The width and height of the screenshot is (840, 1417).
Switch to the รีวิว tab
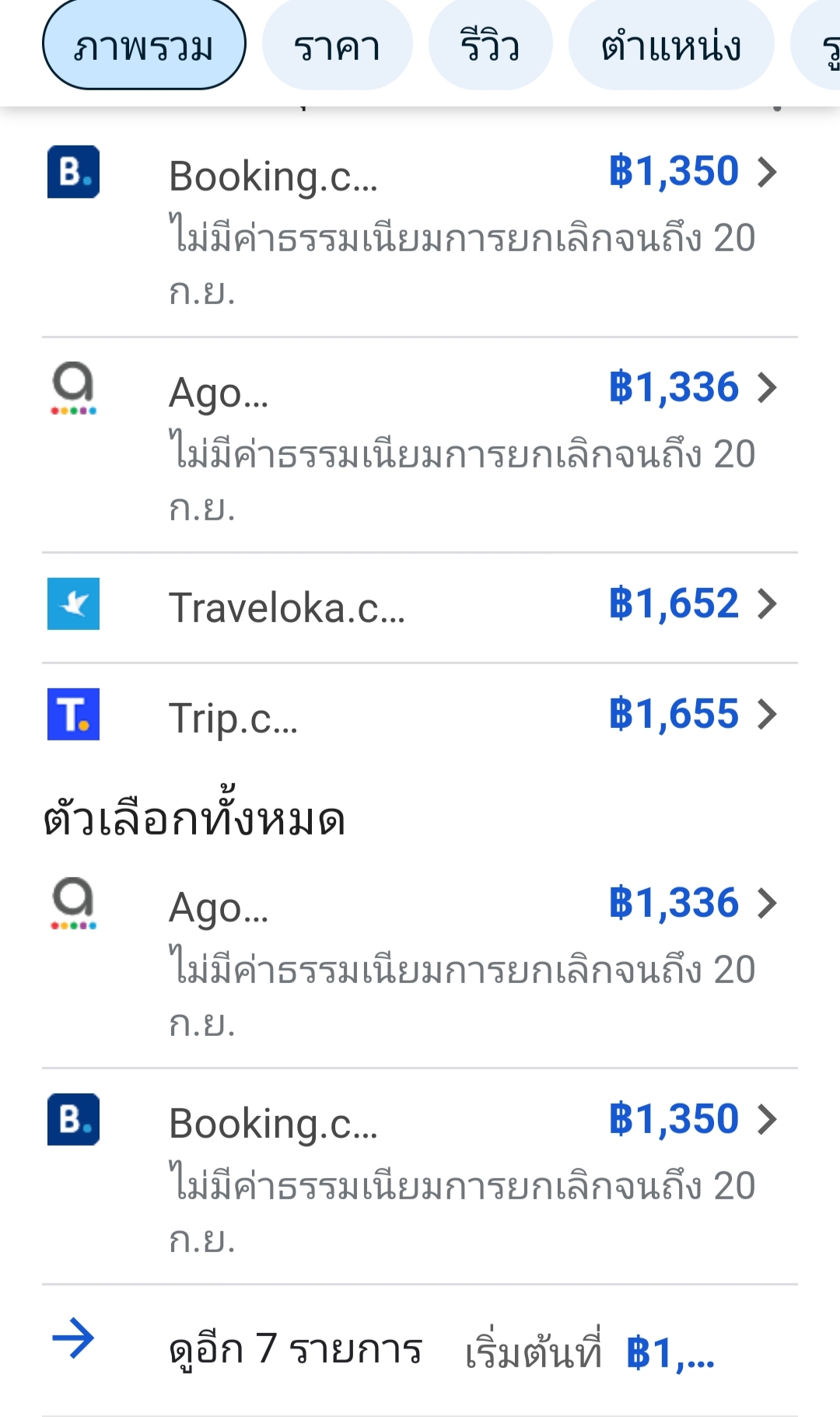pos(490,47)
